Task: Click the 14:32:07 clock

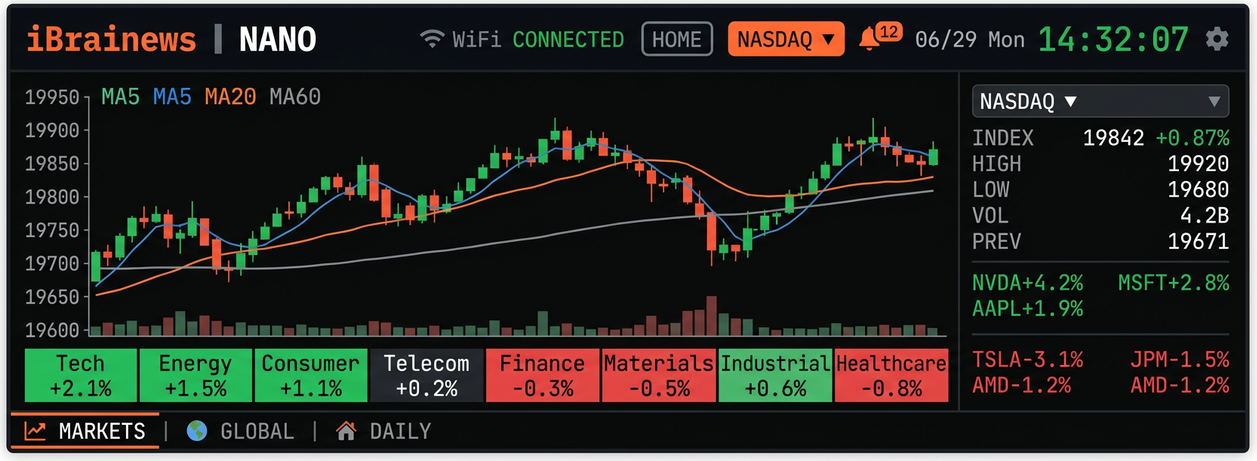Action: tap(1113, 39)
